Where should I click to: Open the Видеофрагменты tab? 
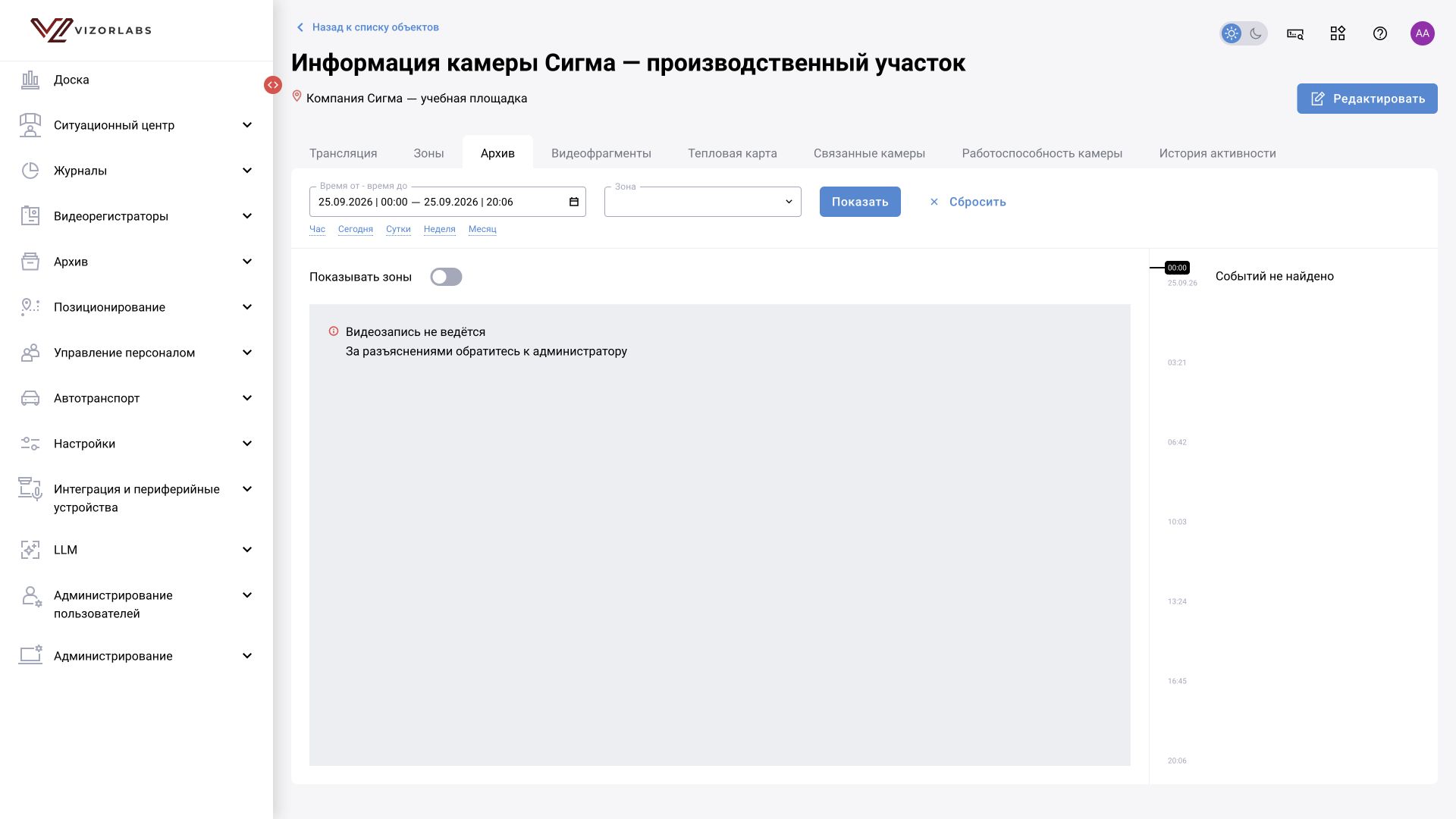[x=601, y=153]
